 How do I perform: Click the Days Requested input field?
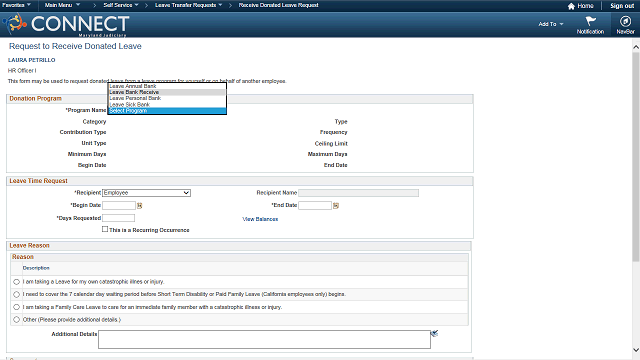coord(118,218)
